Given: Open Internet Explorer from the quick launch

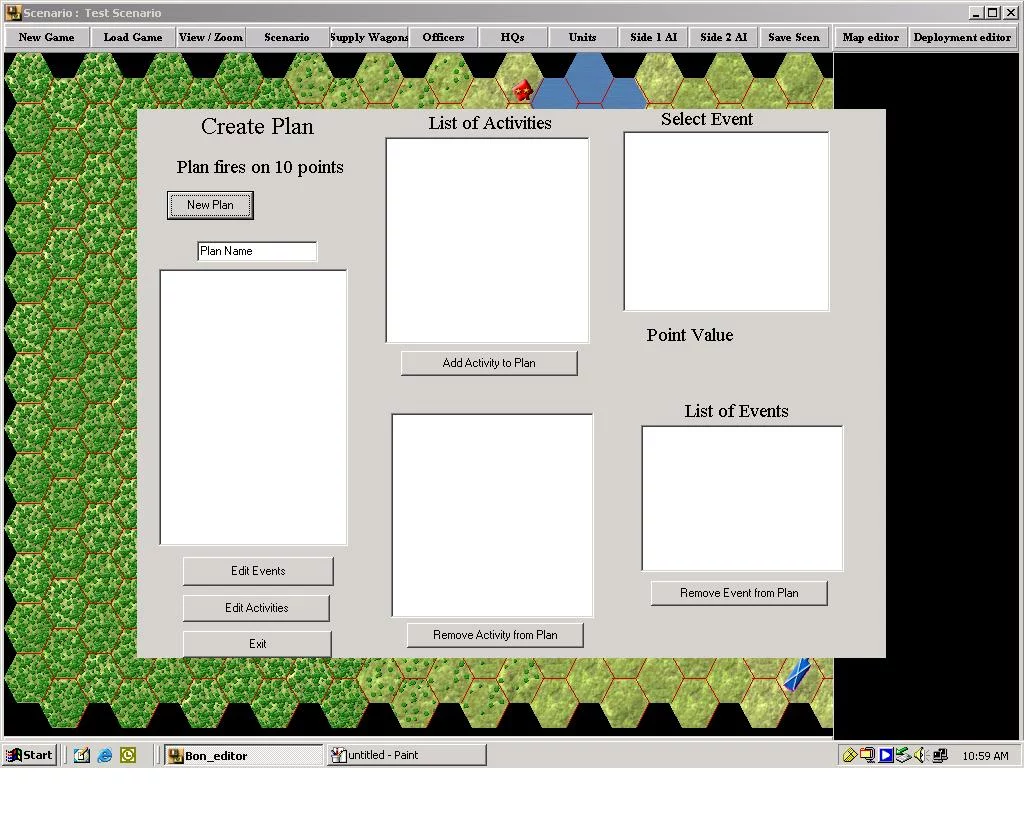Looking at the screenshot, I should (x=104, y=755).
